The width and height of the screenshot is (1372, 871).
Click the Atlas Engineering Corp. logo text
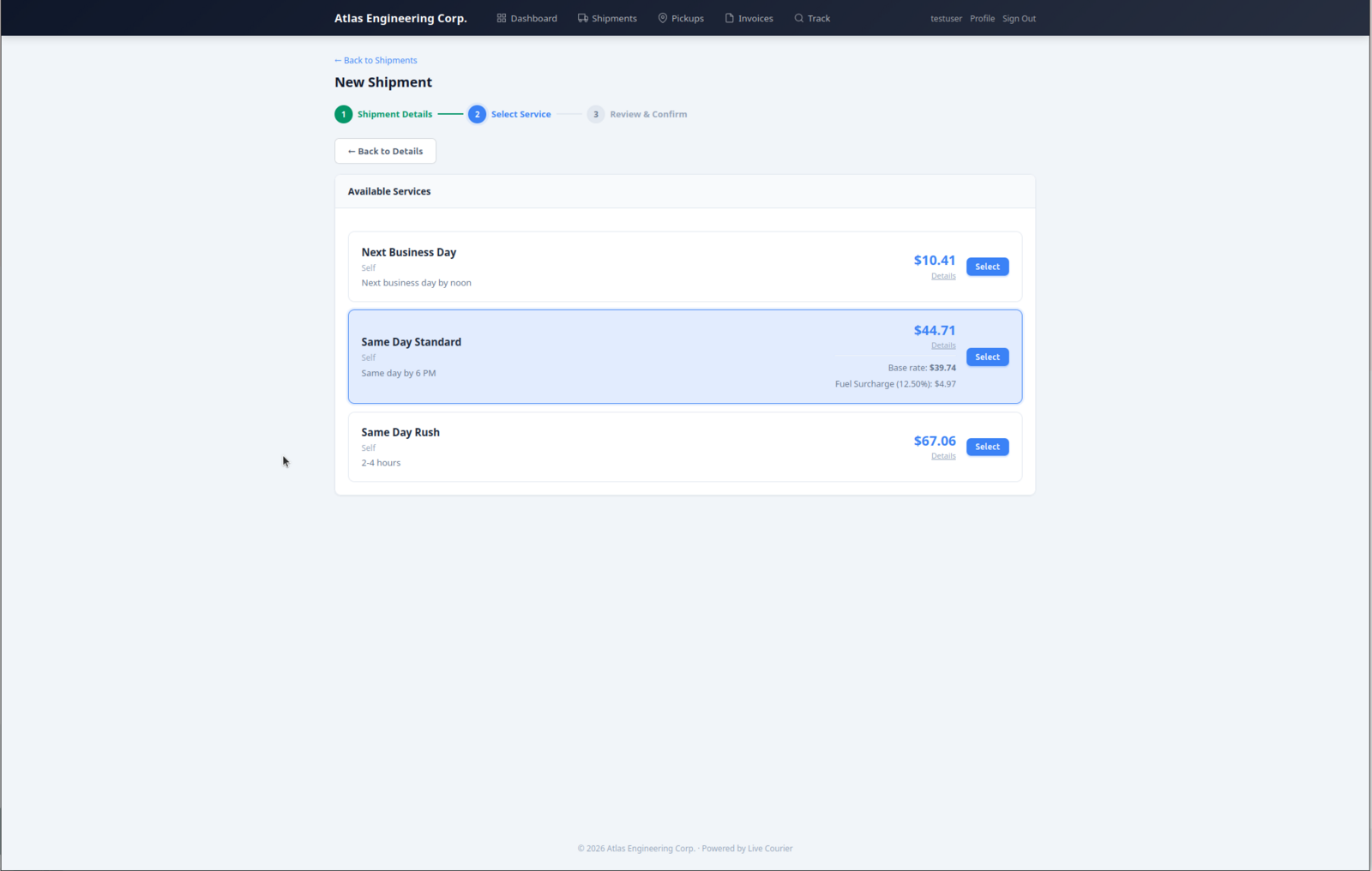(400, 18)
